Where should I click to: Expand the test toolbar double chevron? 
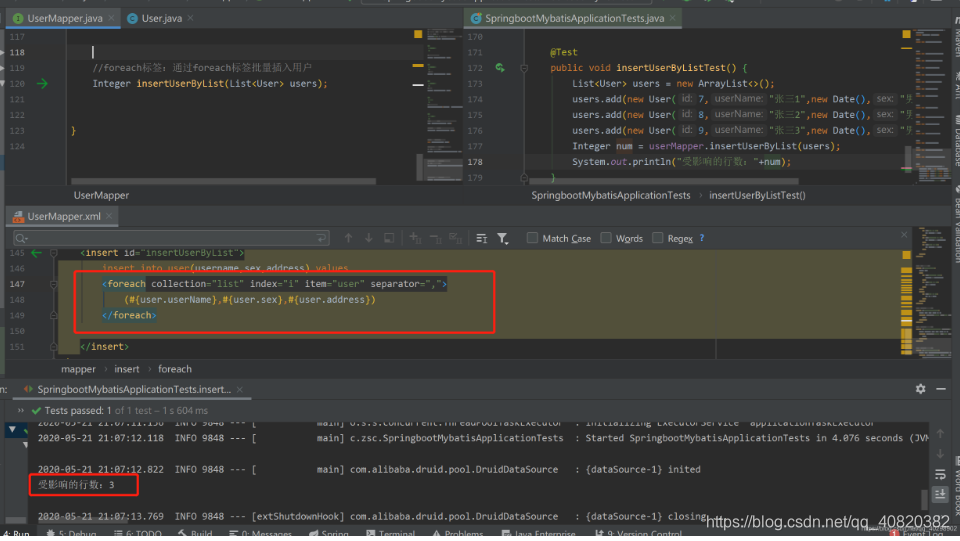[x=21, y=411]
